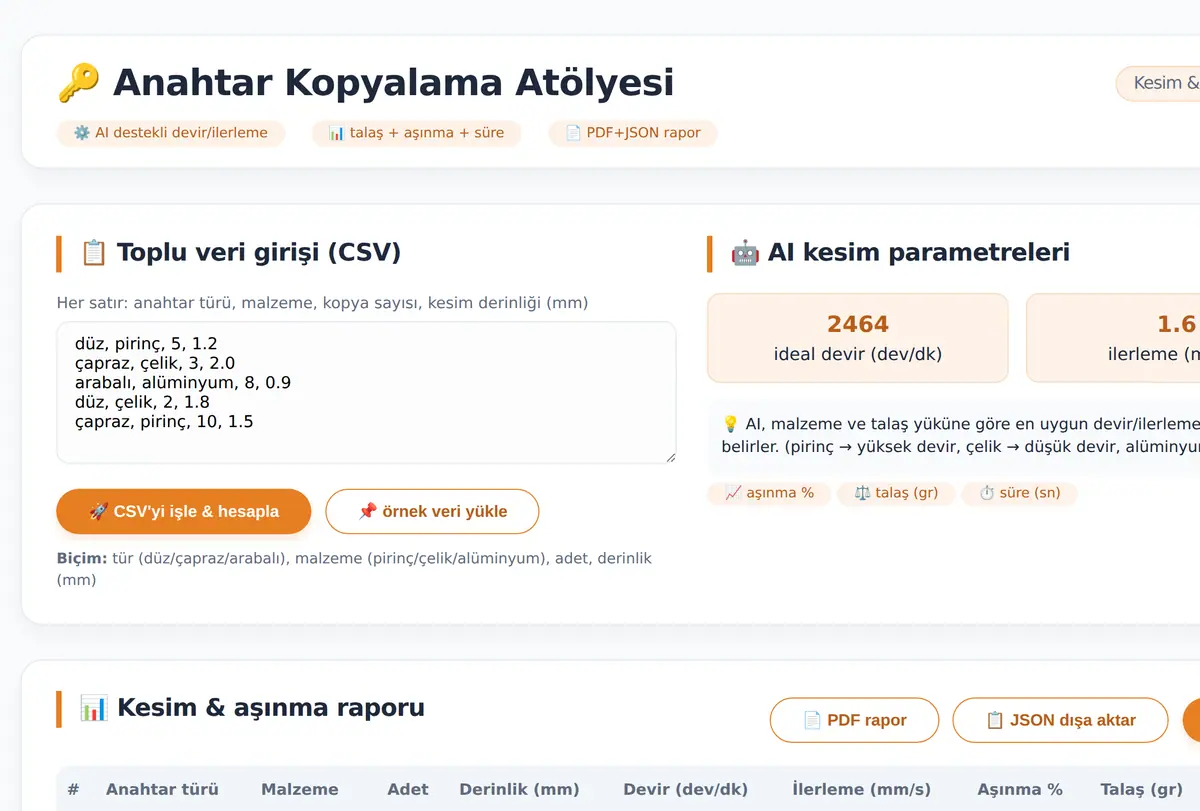Image resolution: width=1200 pixels, height=811 pixels.
Task: Click the 'İlerleme (mm/s)' column header
Action: coord(861,789)
